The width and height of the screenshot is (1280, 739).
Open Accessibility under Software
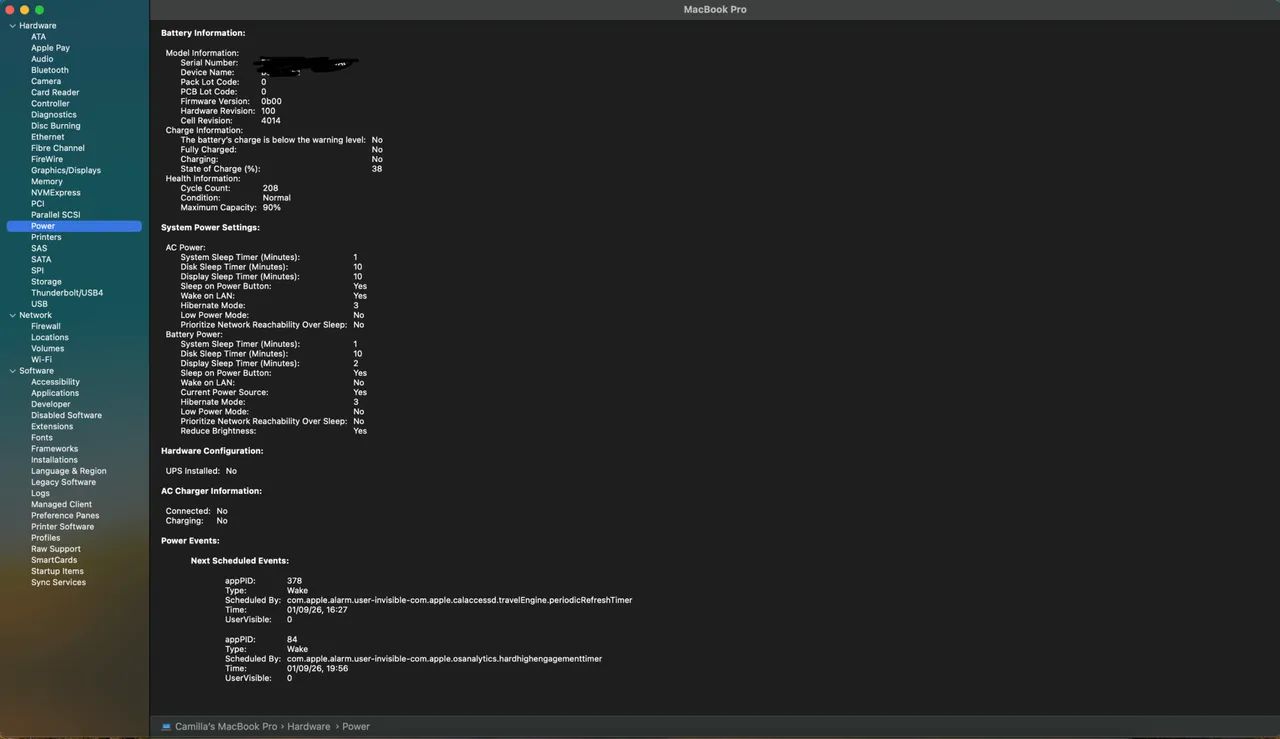pyautogui.click(x=55, y=382)
